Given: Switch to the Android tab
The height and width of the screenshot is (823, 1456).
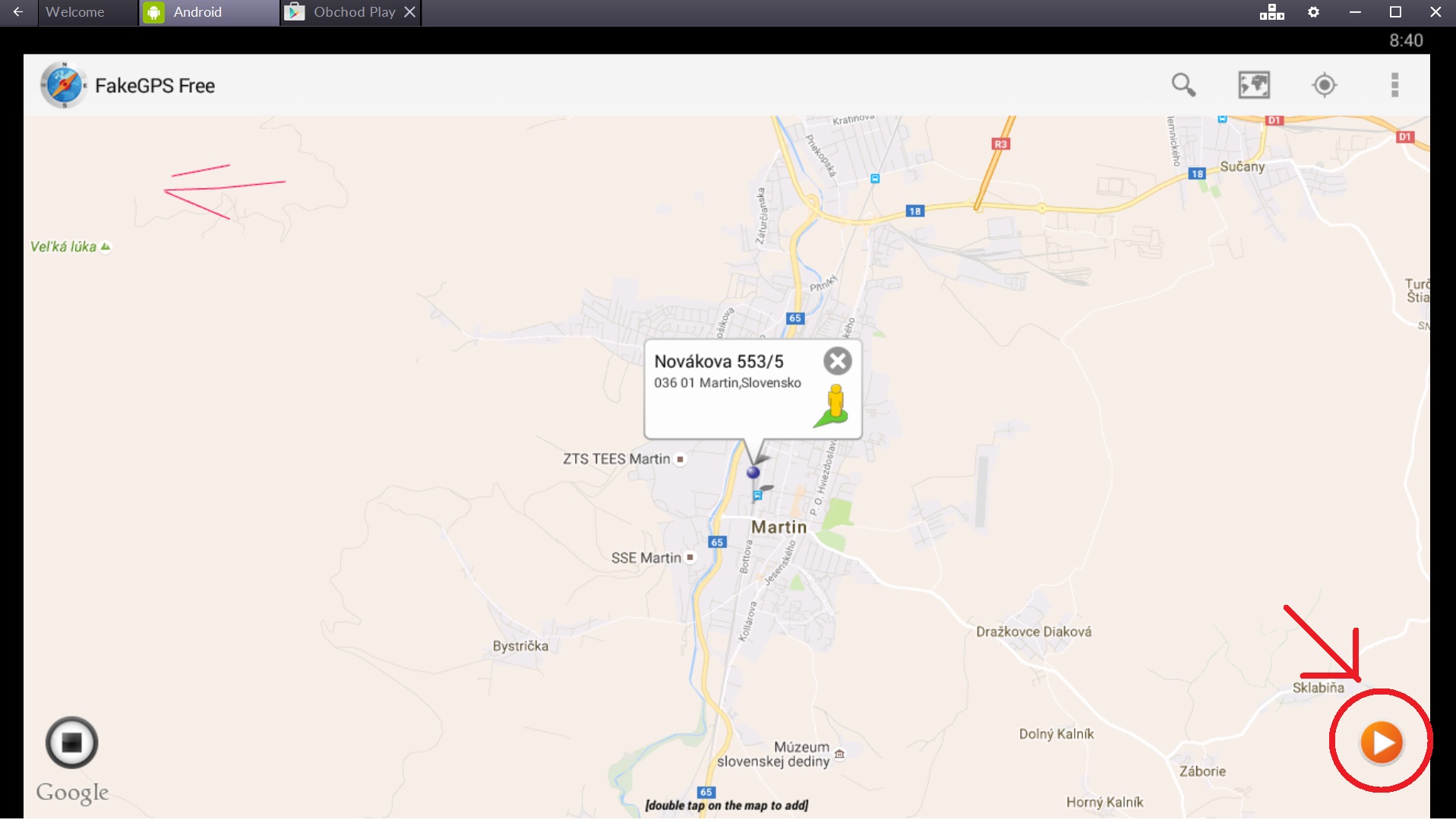Looking at the screenshot, I should pos(197,12).
